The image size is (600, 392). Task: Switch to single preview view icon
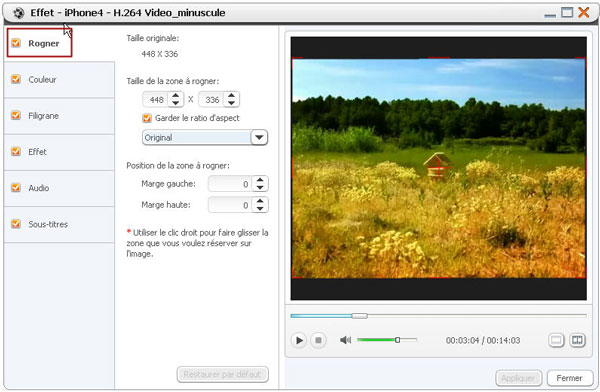pos(556,340)
